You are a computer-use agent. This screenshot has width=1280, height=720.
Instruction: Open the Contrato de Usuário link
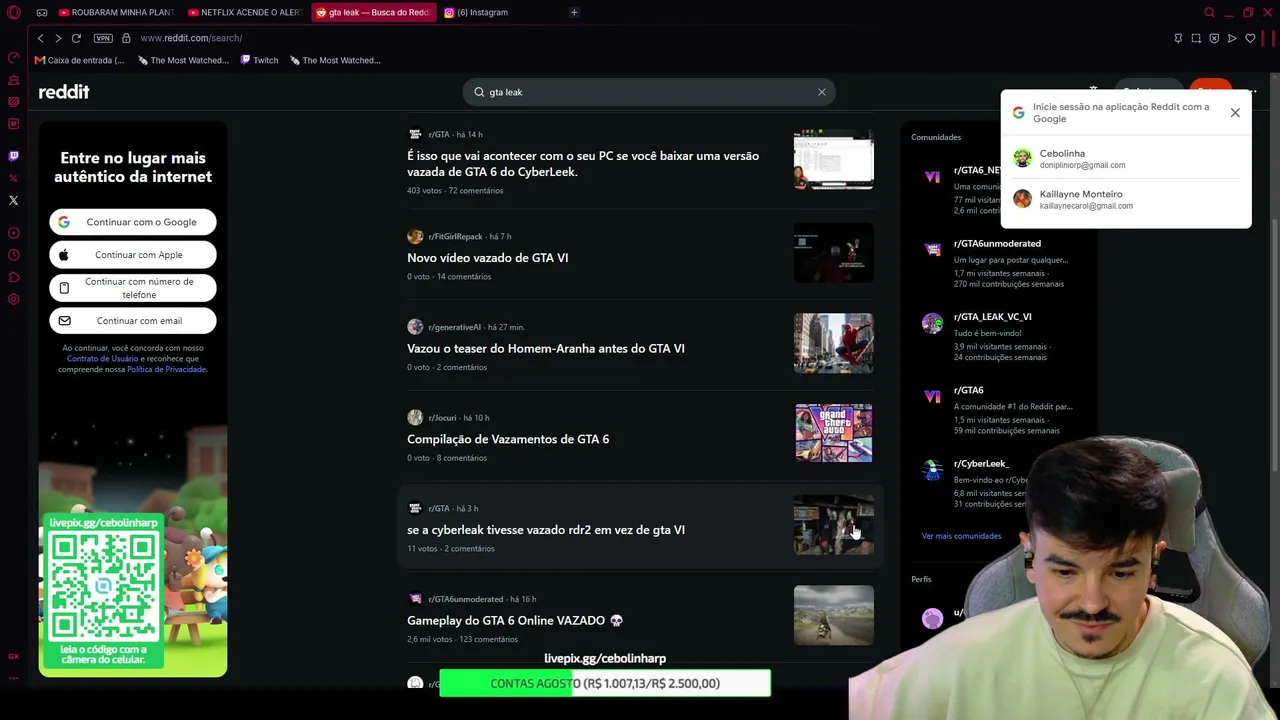point(103,359)
